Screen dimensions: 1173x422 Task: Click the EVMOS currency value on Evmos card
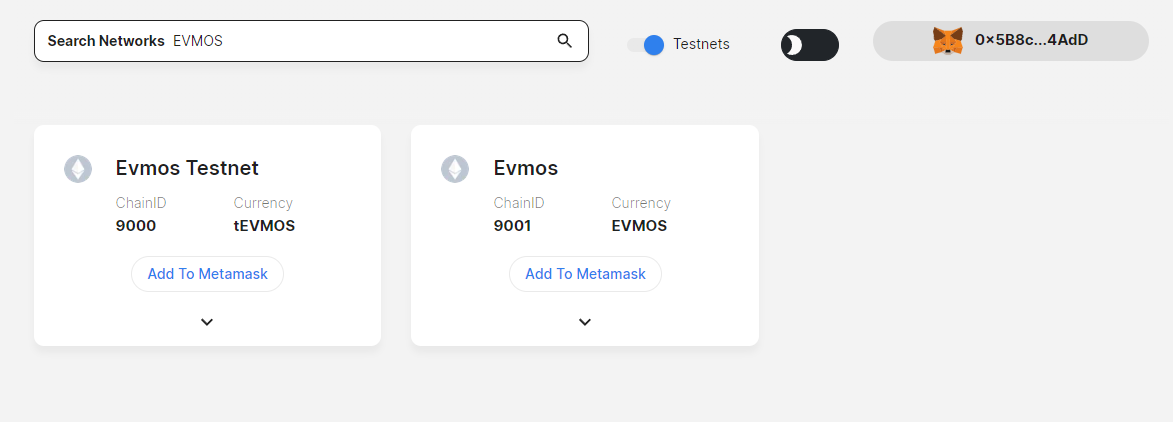639,226
